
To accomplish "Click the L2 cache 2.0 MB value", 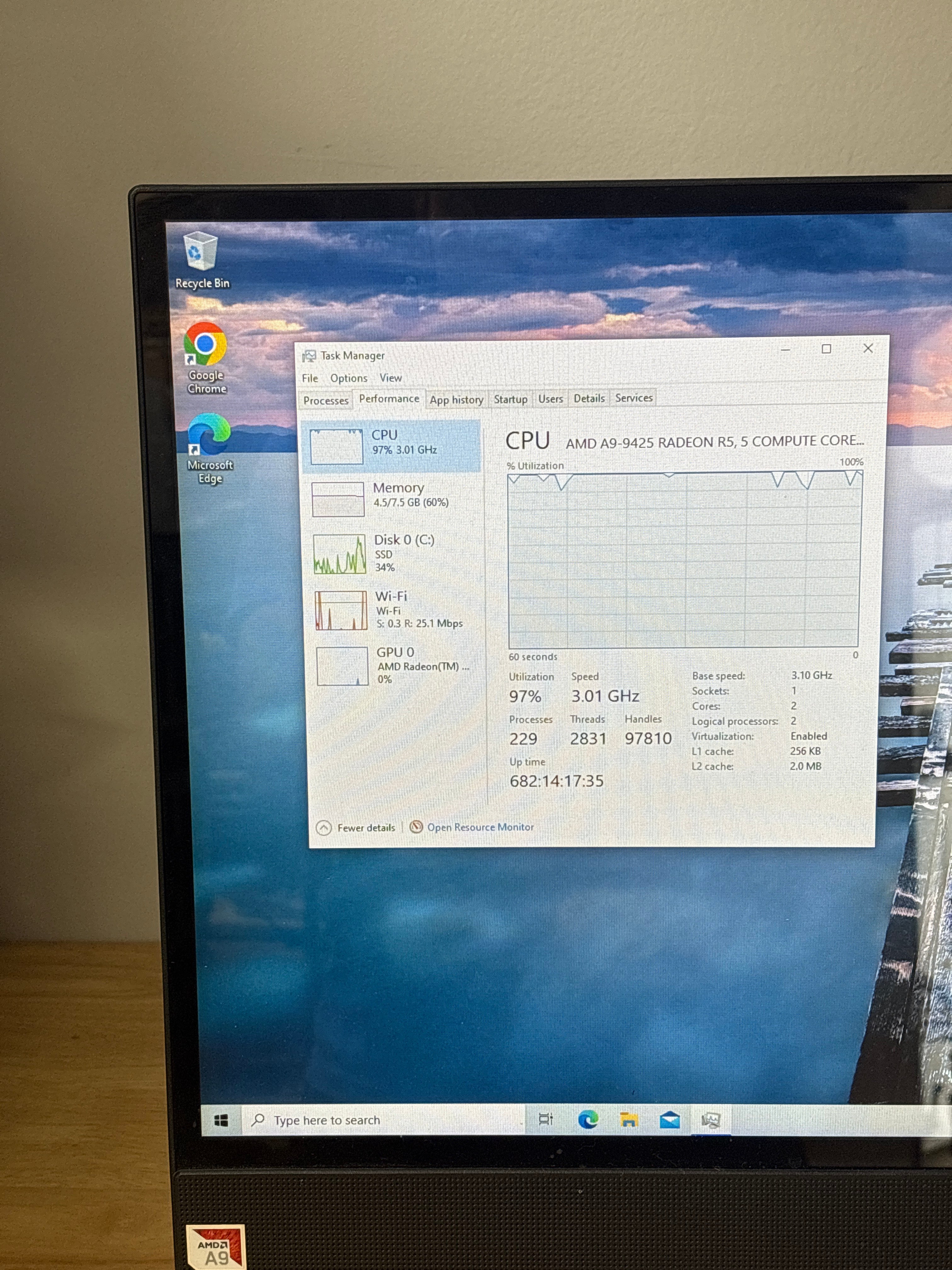I will pos(805,766).
